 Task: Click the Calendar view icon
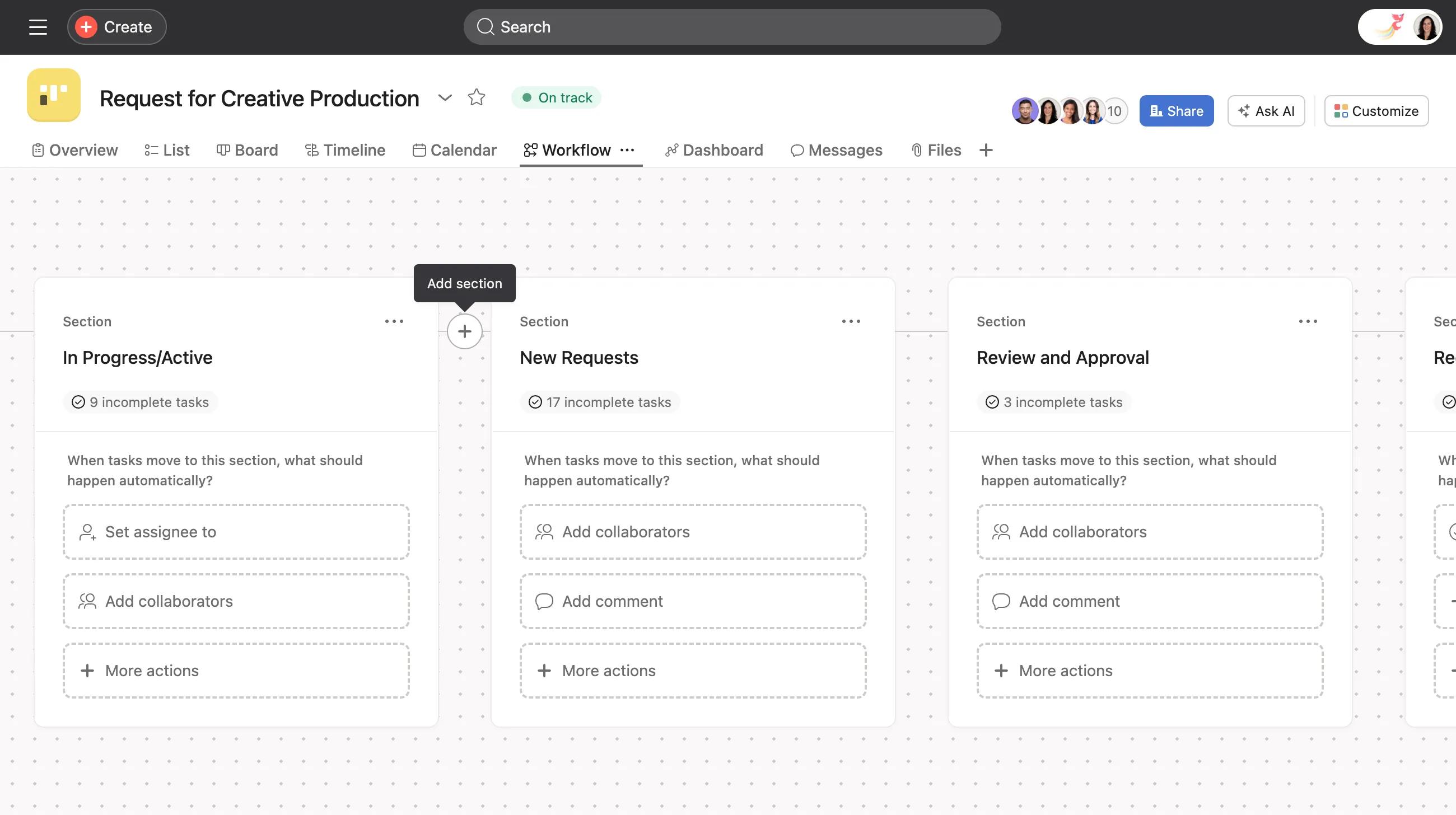[x=419, y=149]
